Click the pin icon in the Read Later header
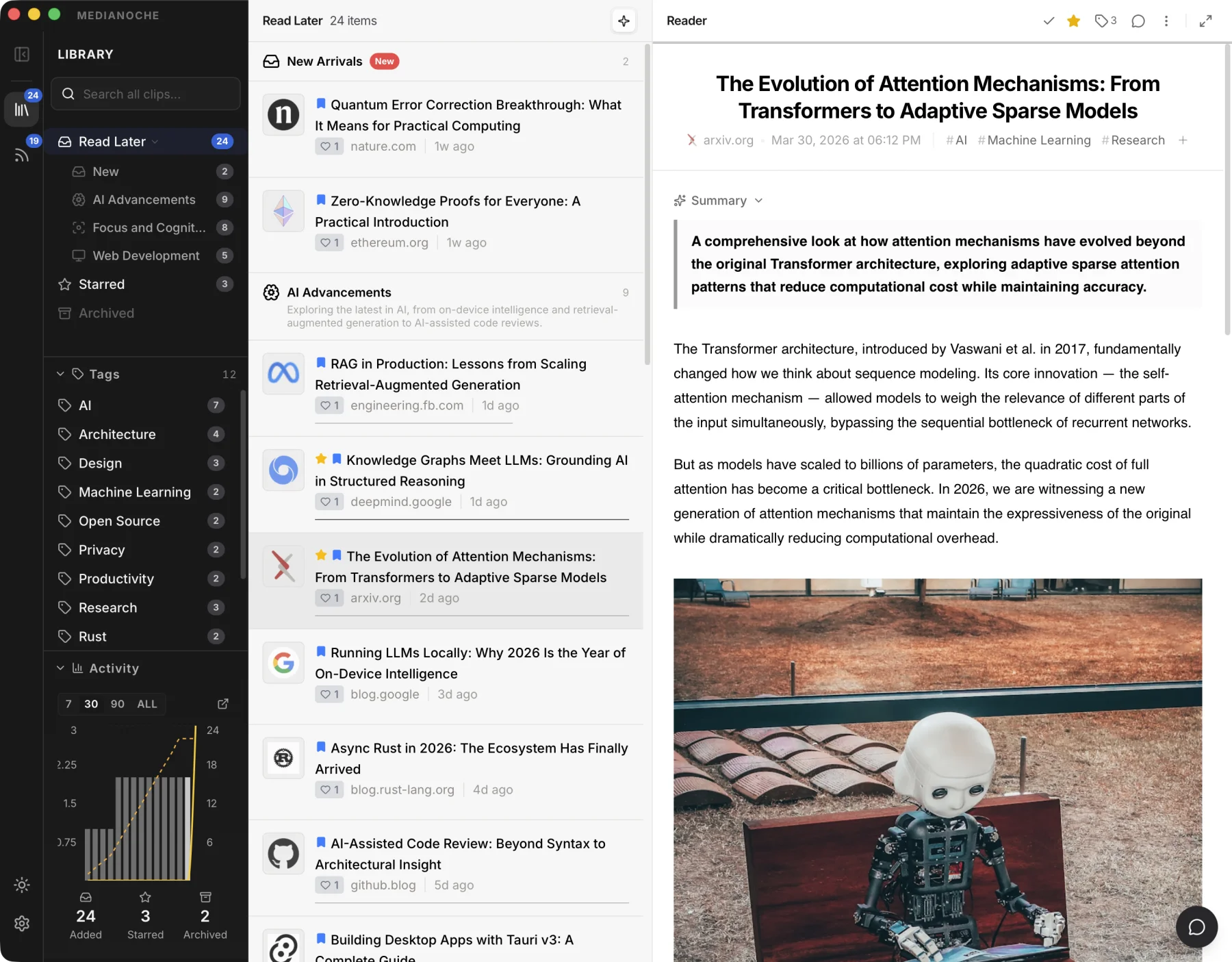This screenshot has height=962, width=1232. [624, 21]
